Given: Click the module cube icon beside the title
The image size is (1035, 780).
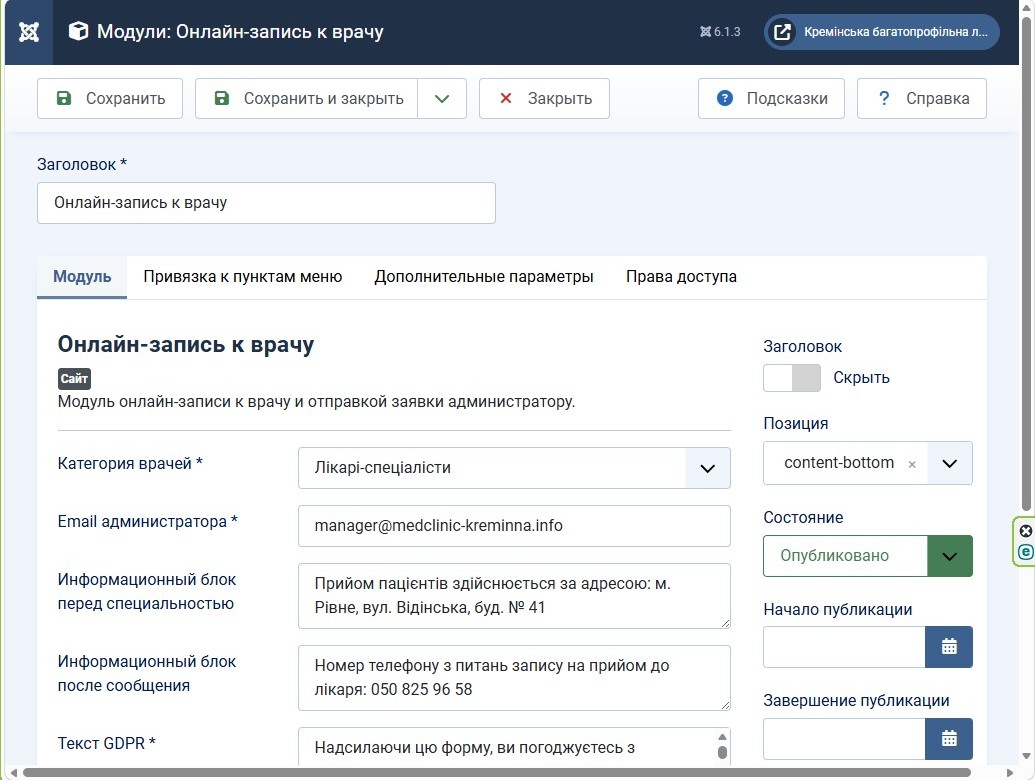Looking at the screenshot, I should [79, 32].
